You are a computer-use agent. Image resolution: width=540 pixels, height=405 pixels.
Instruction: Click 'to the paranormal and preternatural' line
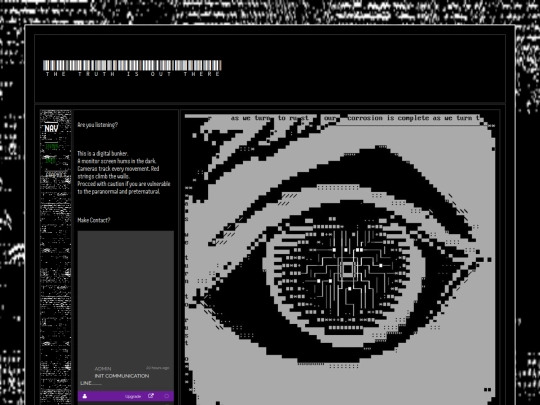tap(119, 191)
